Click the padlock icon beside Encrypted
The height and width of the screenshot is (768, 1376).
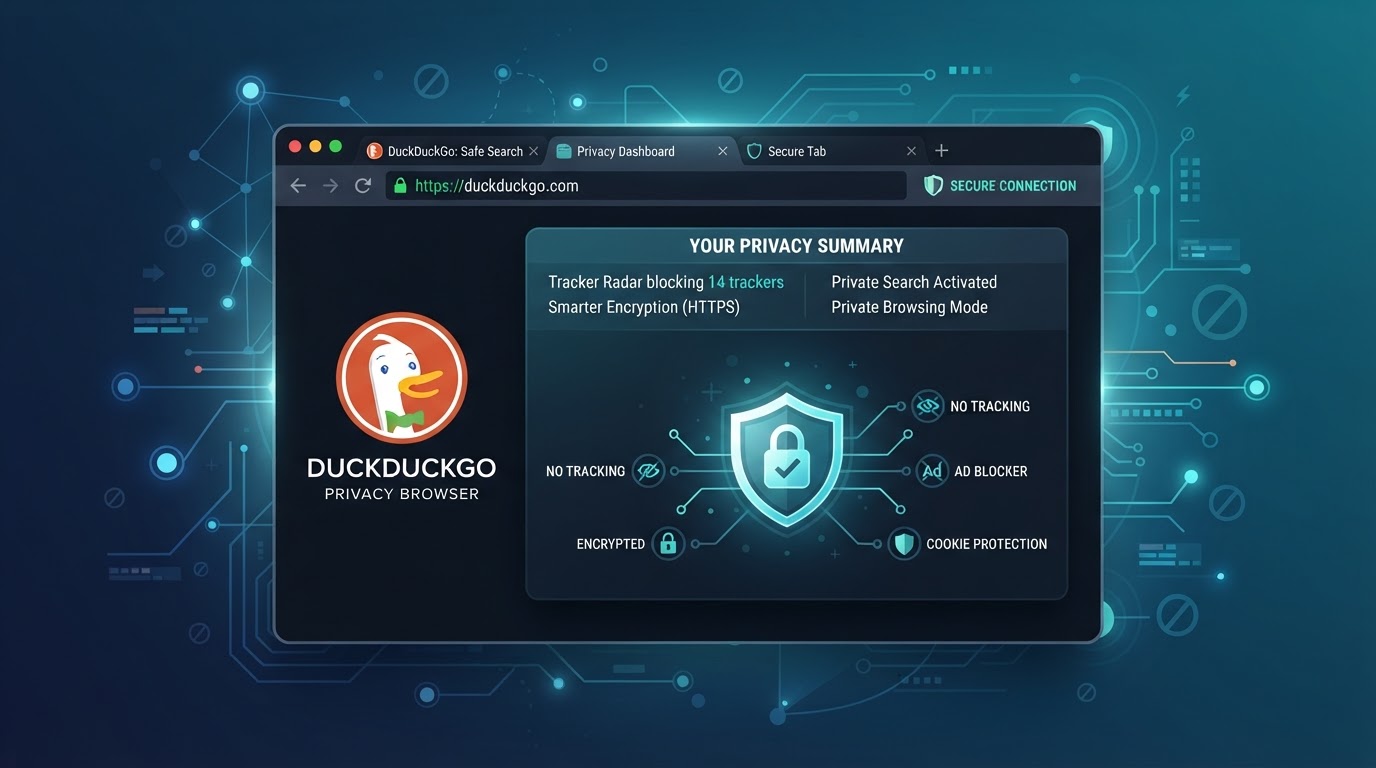pos(668,544)
